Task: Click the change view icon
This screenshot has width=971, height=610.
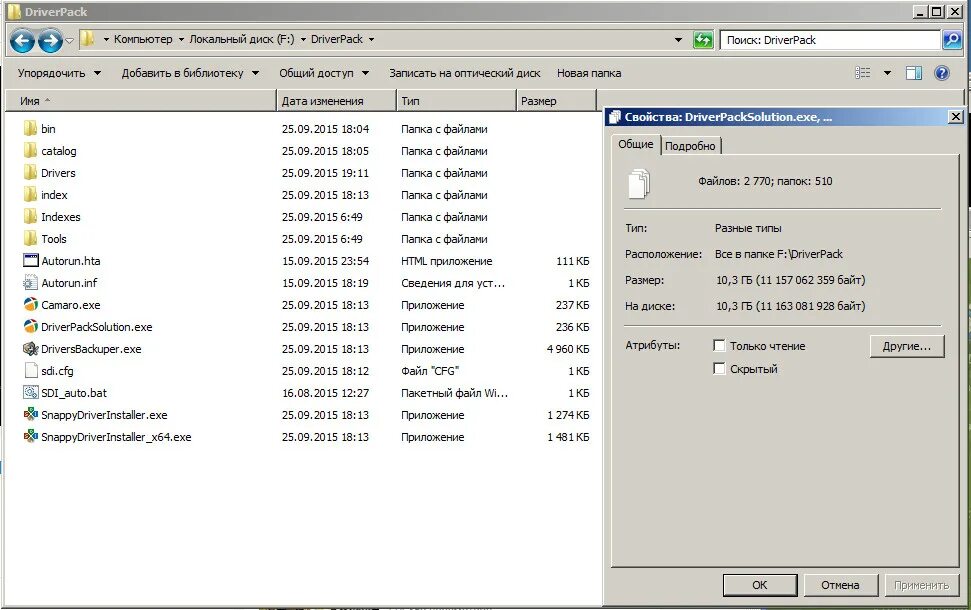Action: (x=863, y=72)
